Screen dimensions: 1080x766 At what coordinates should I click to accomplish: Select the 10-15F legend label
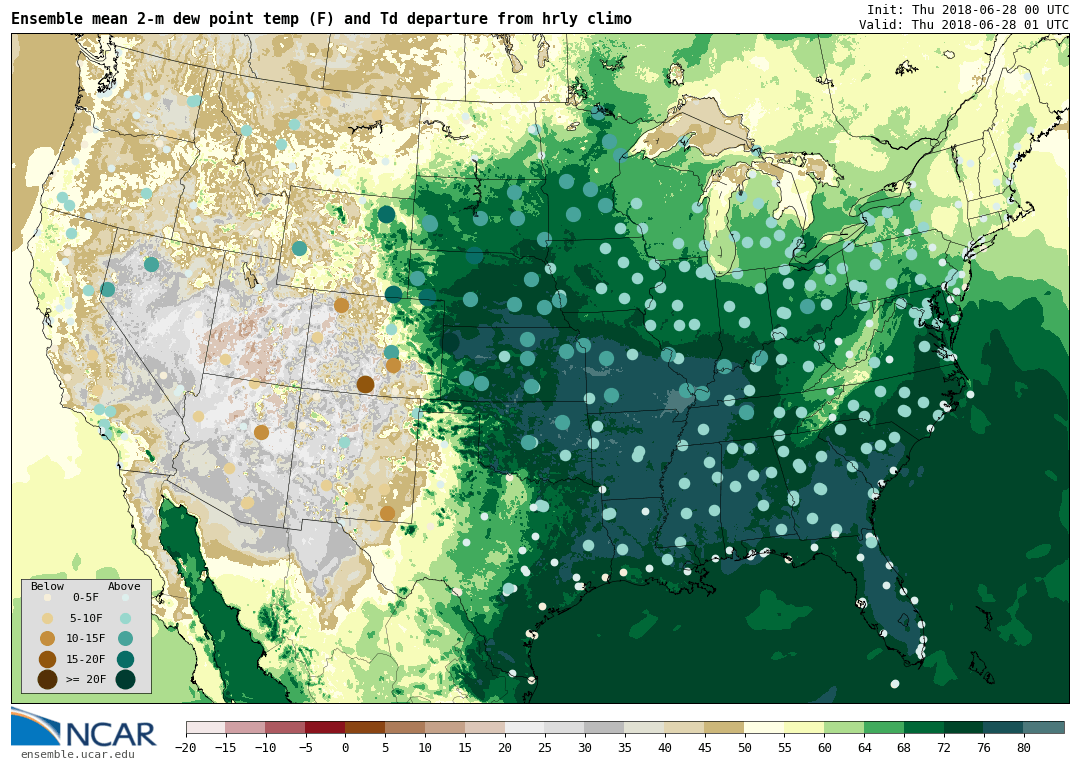(x=86, y=639)
